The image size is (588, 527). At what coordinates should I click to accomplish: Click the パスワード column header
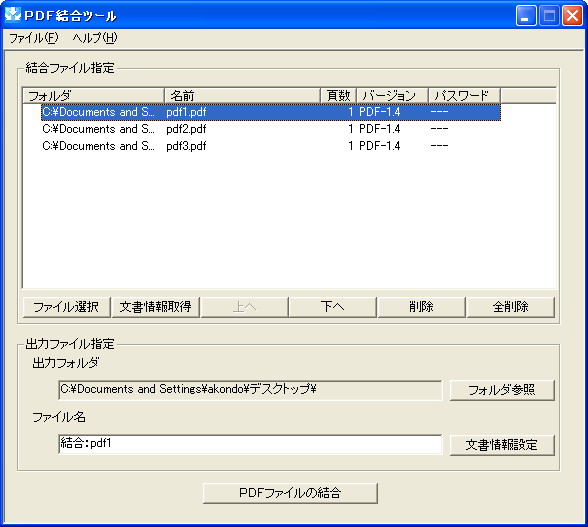point(464,96)
